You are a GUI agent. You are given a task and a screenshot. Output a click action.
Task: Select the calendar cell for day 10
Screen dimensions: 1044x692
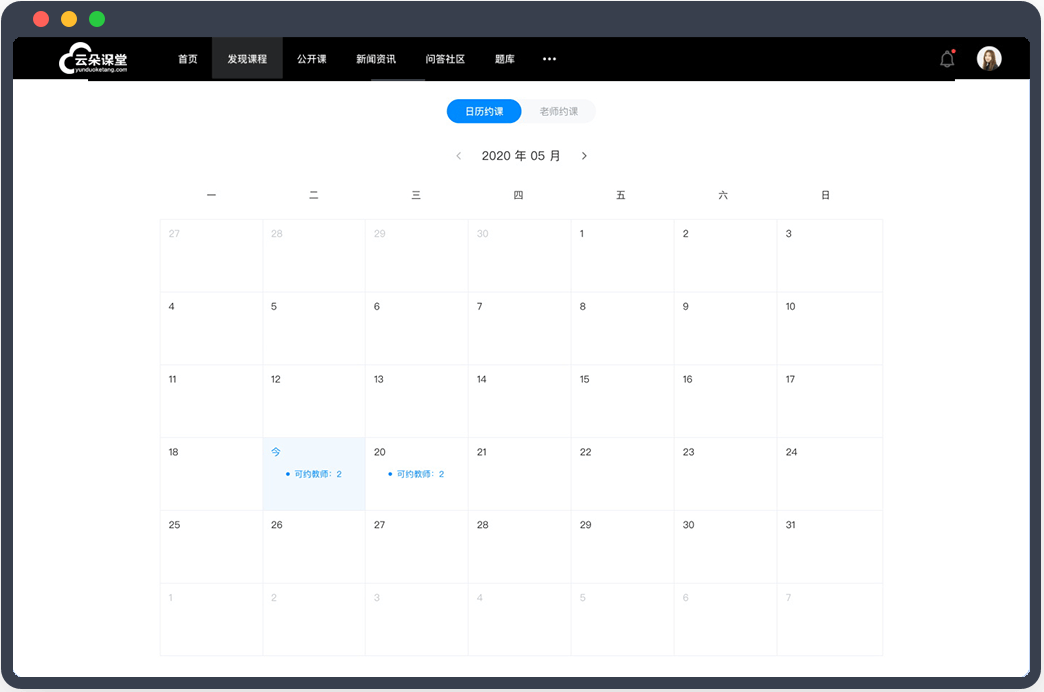coord(830,328)
